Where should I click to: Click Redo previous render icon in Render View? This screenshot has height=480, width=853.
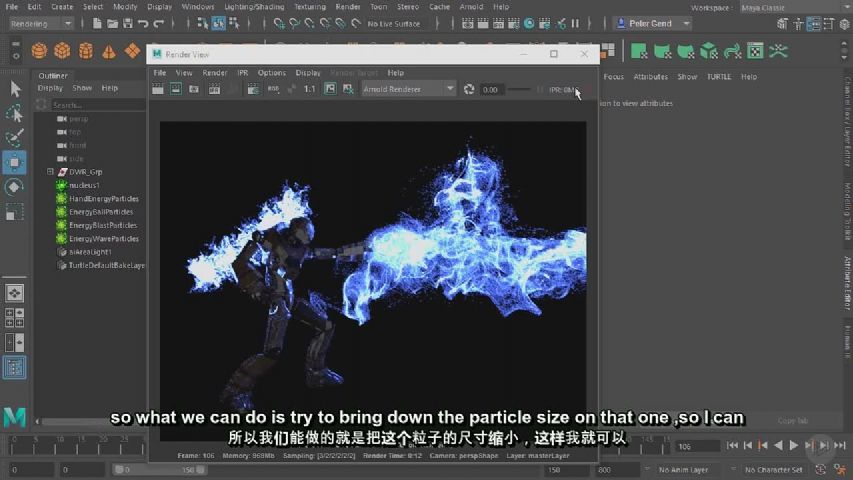pos(158,89)
